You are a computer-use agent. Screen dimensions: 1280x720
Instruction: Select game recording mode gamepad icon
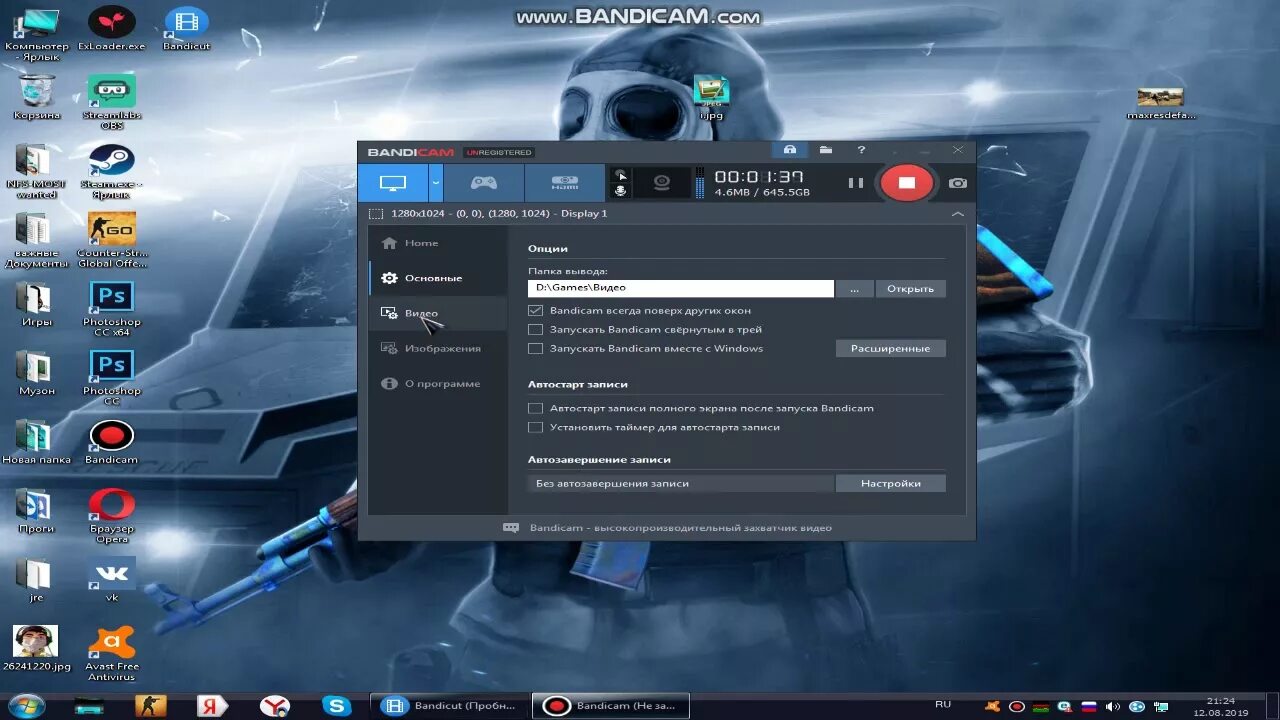[x=484, y=183]
